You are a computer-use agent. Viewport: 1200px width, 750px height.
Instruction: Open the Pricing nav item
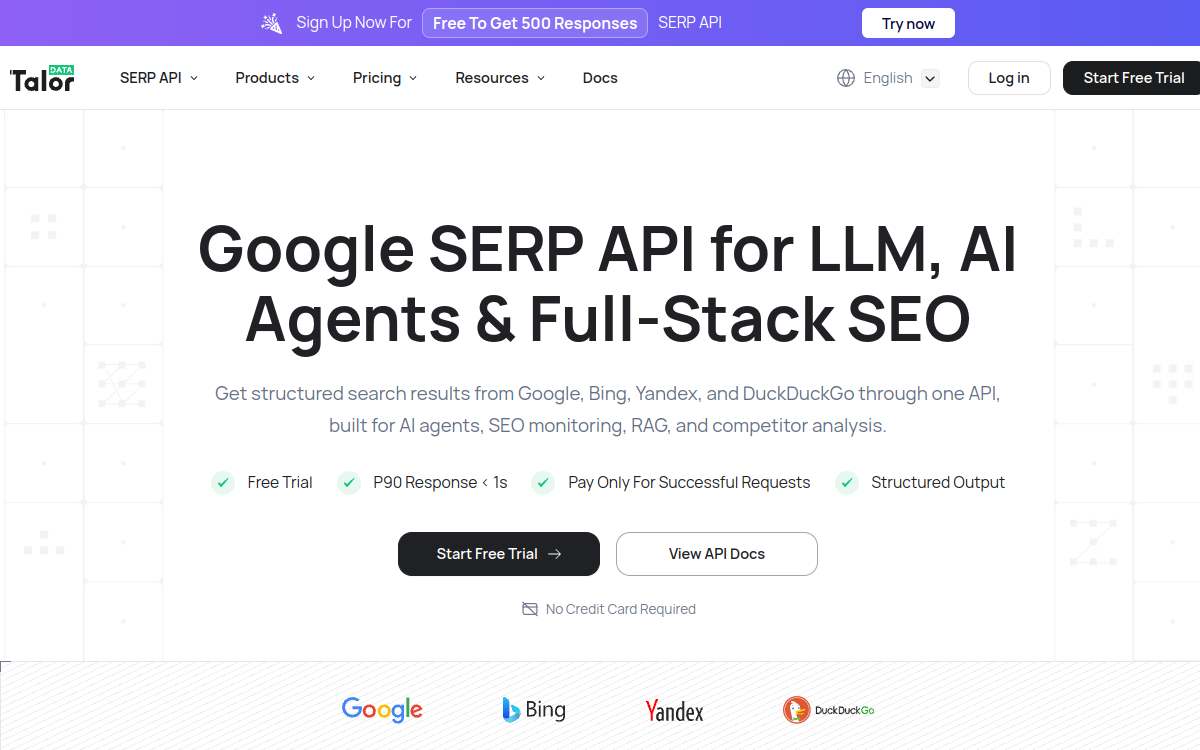385,78
